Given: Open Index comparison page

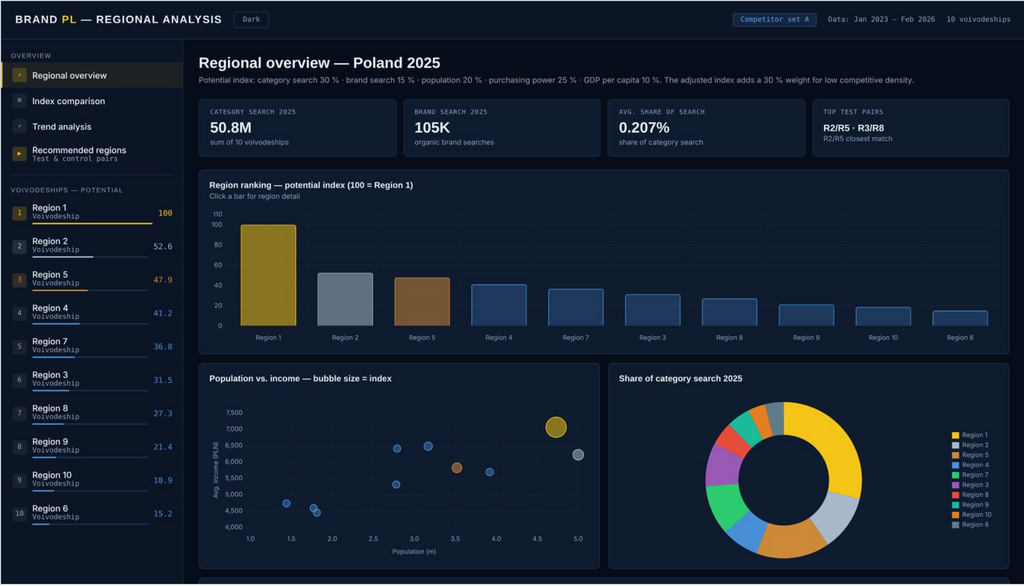Looking at the screenshot, I should click(x=92, y=101).
